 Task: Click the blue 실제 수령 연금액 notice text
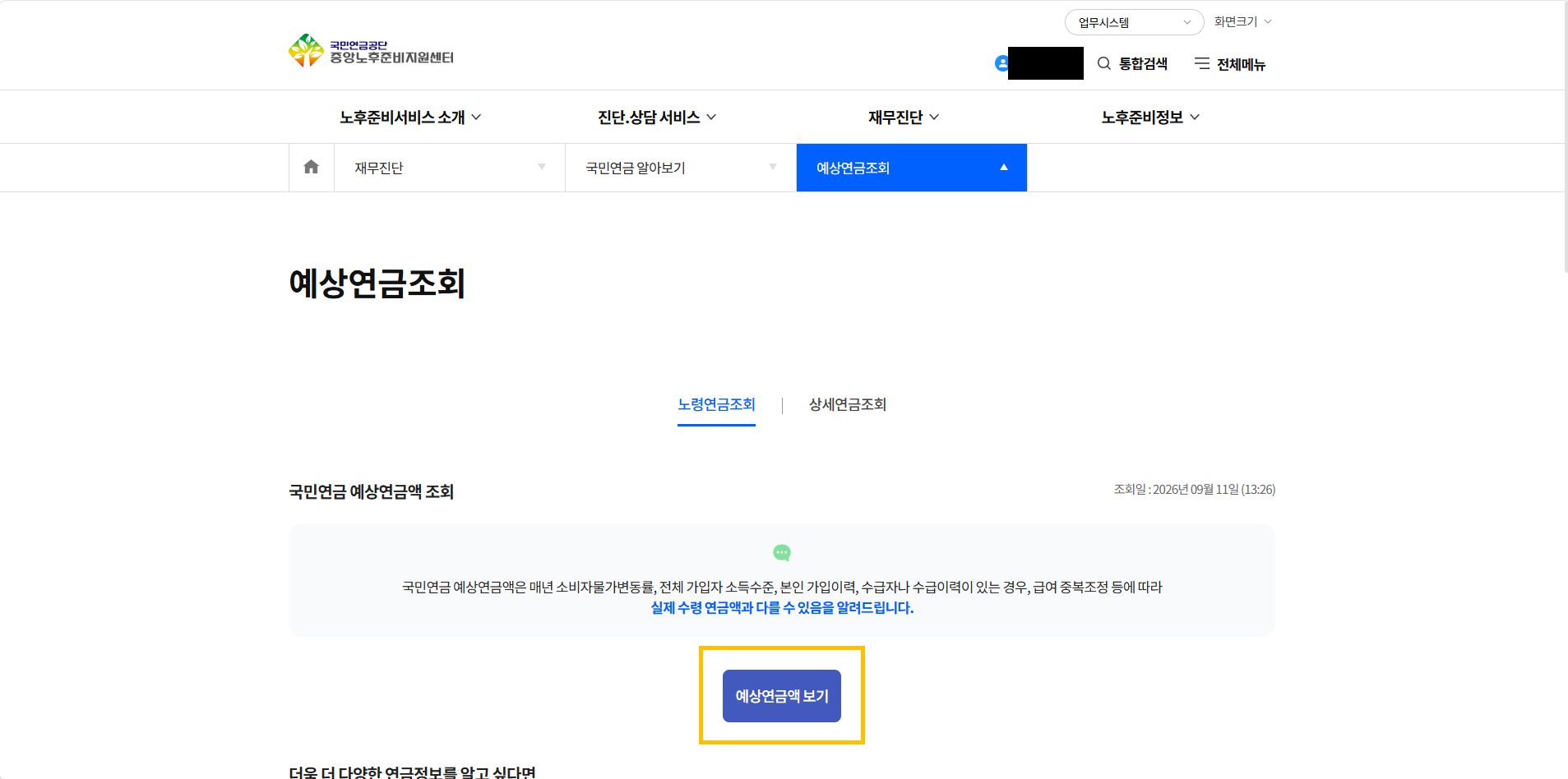[x=782, y=608]
